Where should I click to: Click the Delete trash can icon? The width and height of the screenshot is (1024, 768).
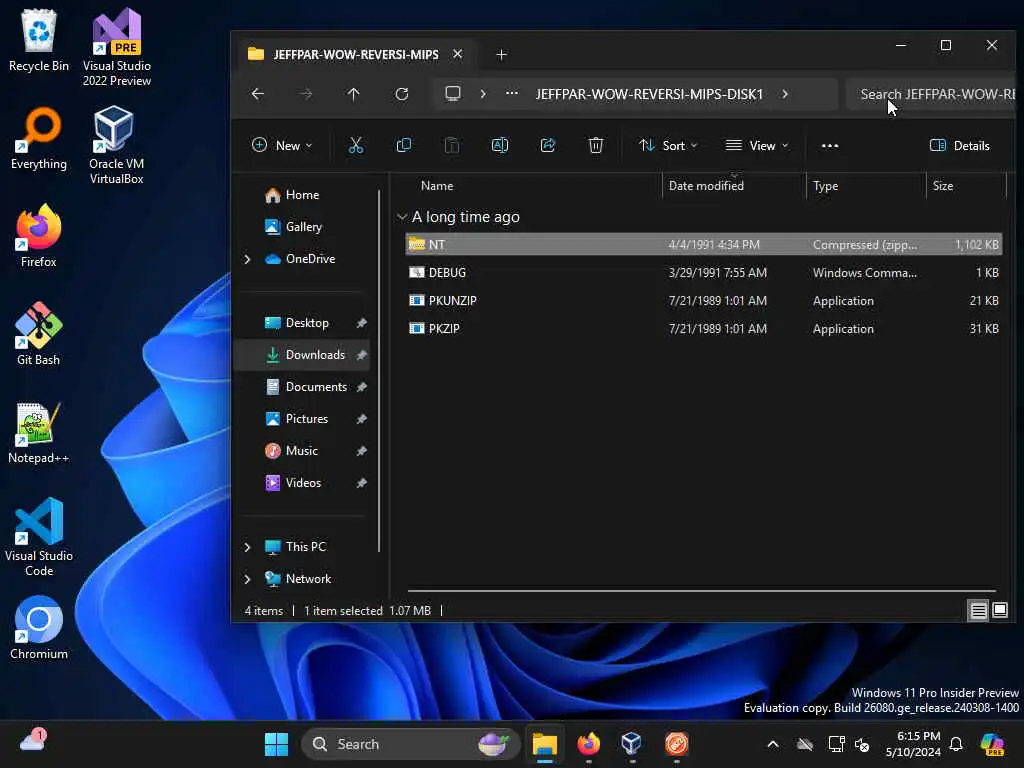tap(596, 146)
